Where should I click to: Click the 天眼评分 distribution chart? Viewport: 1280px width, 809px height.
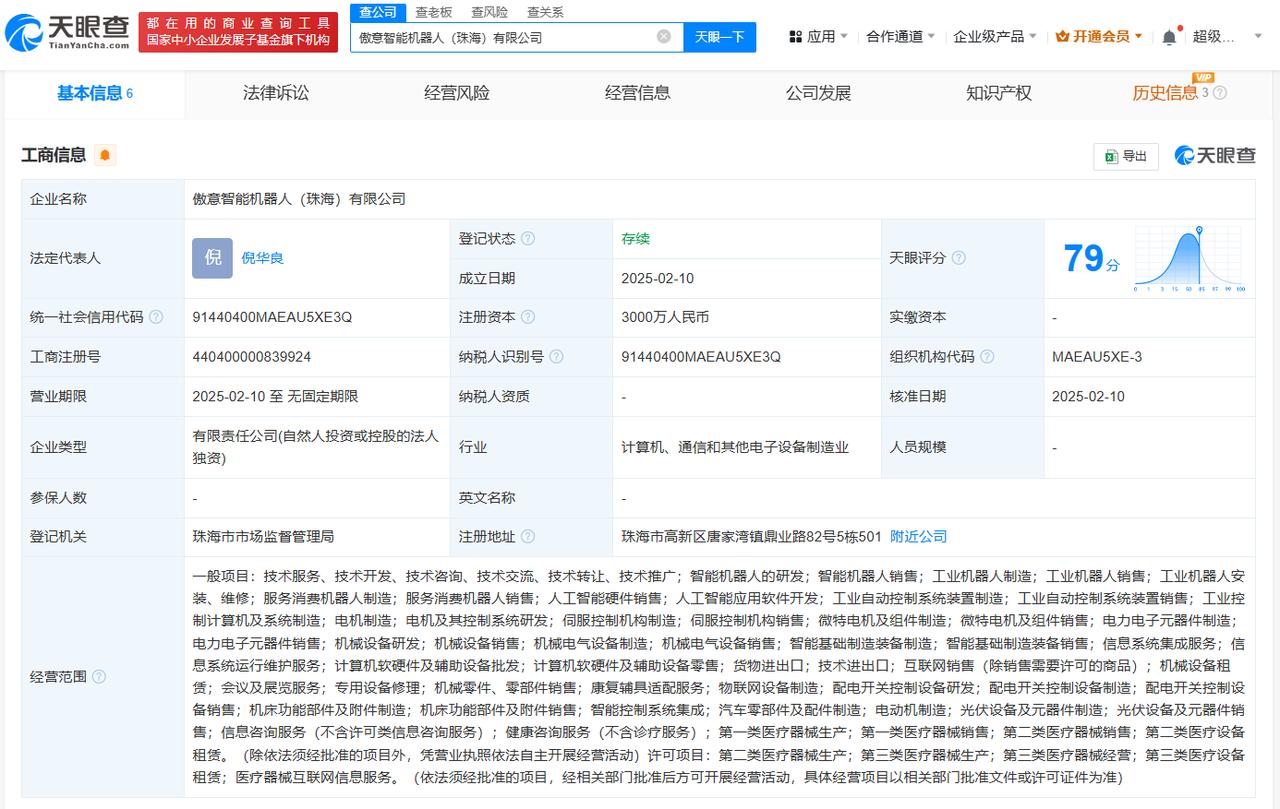click(x=1189, y=258)
